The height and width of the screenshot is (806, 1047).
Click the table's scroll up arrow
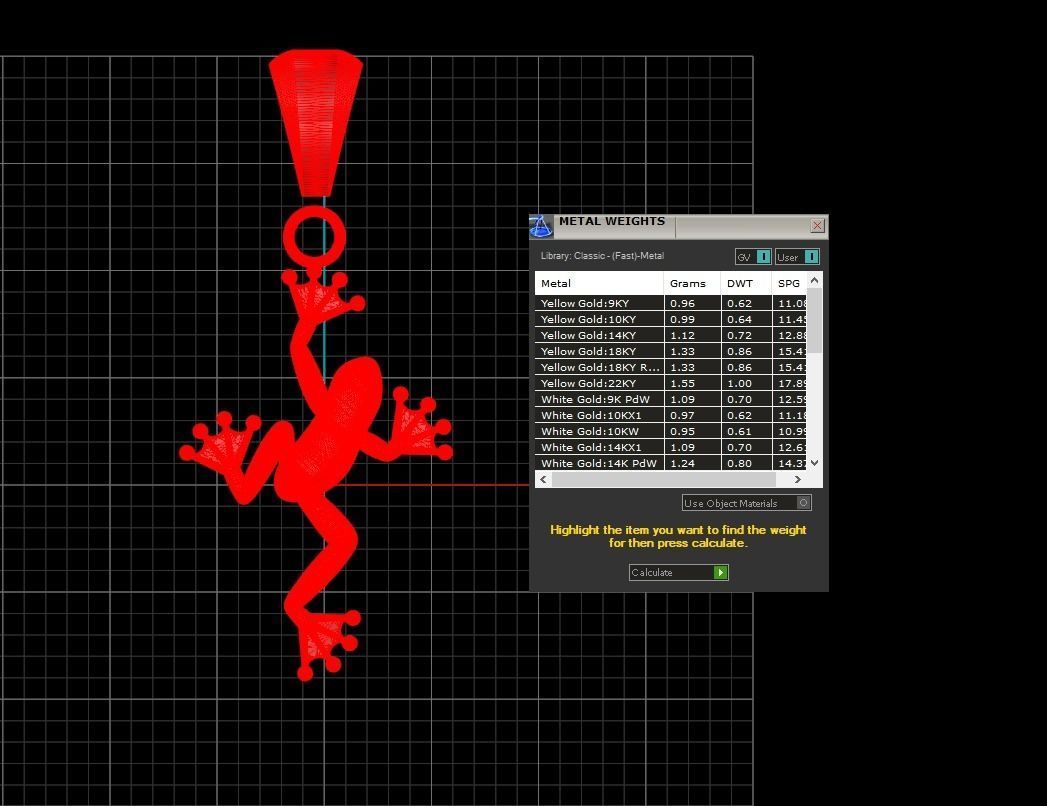(815, 280)
